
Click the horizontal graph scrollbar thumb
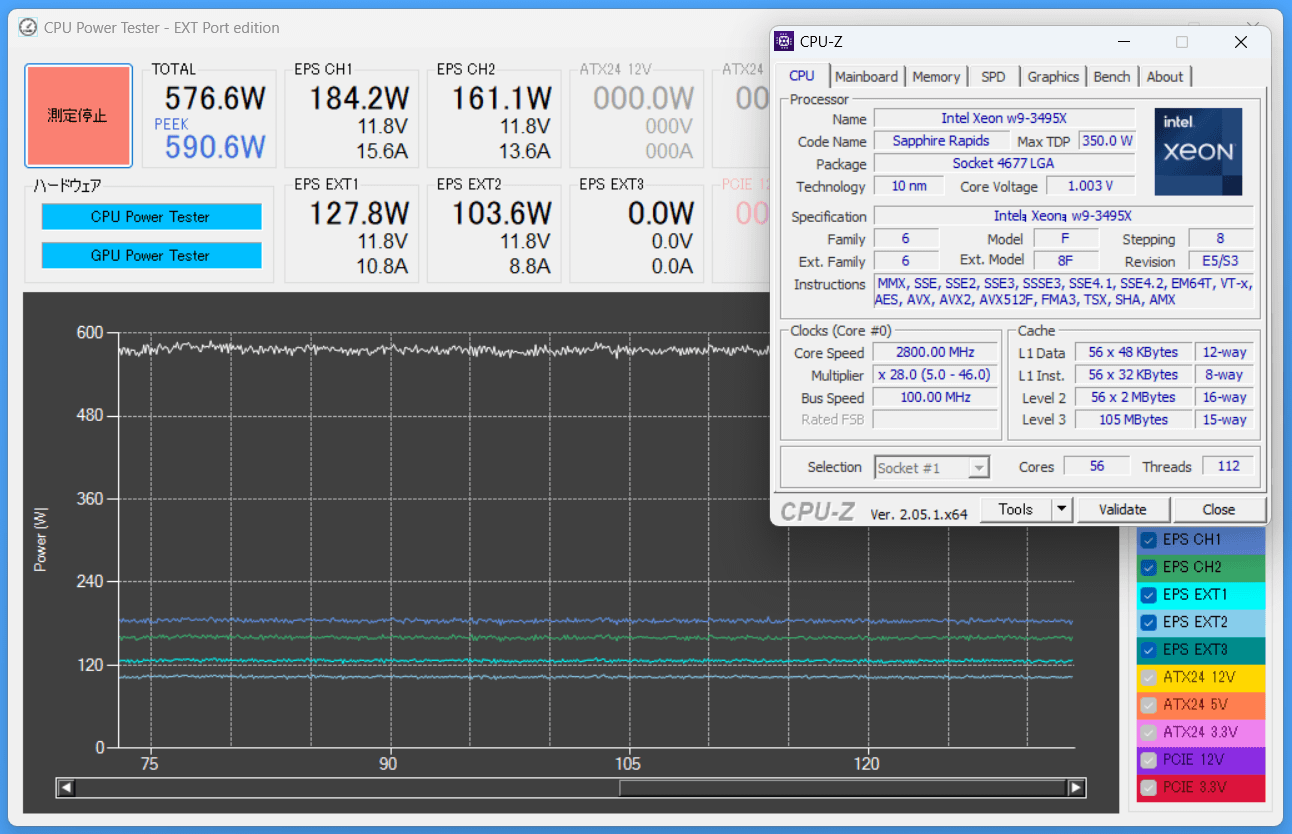843,788
